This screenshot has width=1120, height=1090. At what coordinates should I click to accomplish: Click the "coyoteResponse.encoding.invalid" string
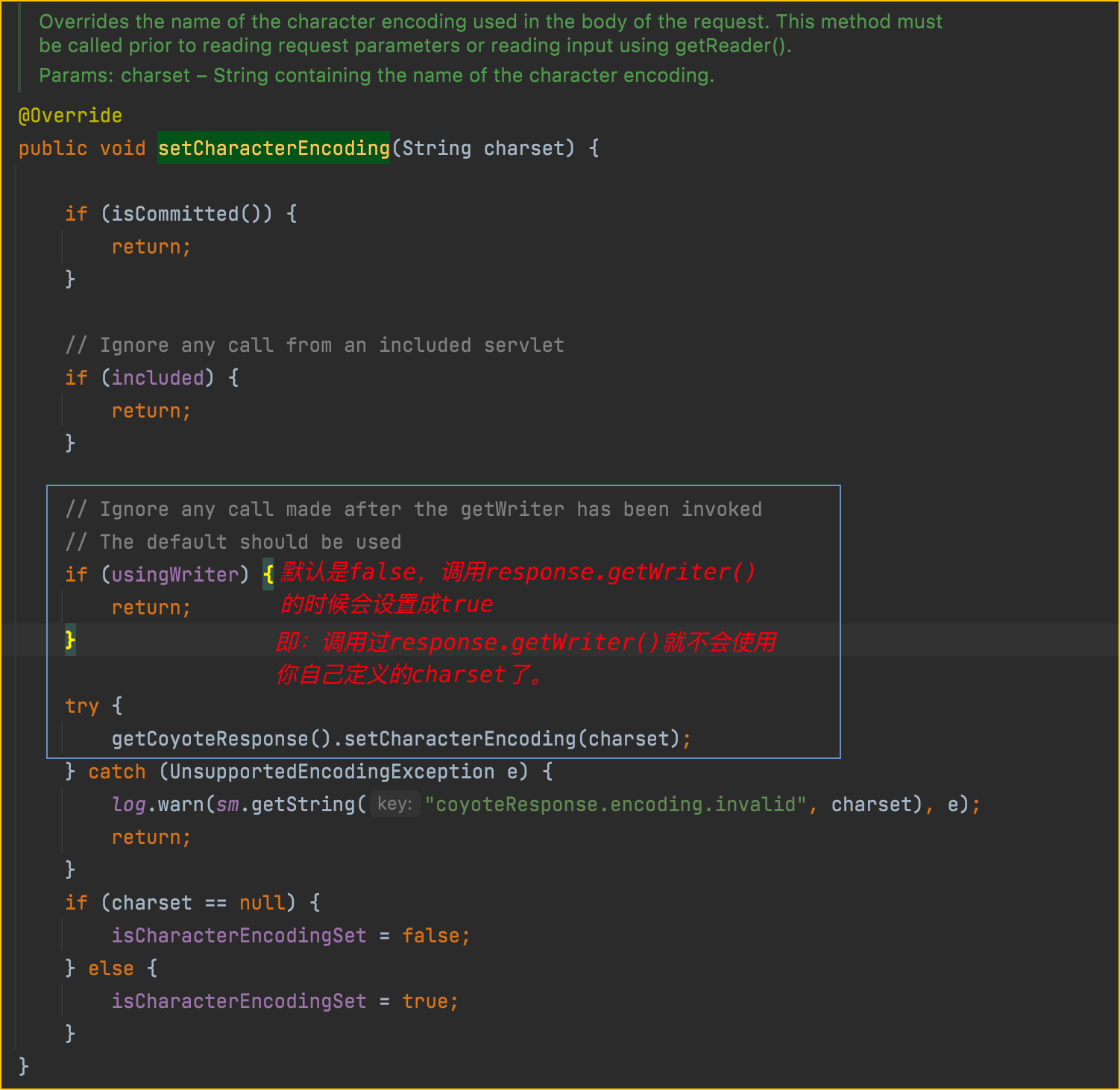tap(616, 804)
